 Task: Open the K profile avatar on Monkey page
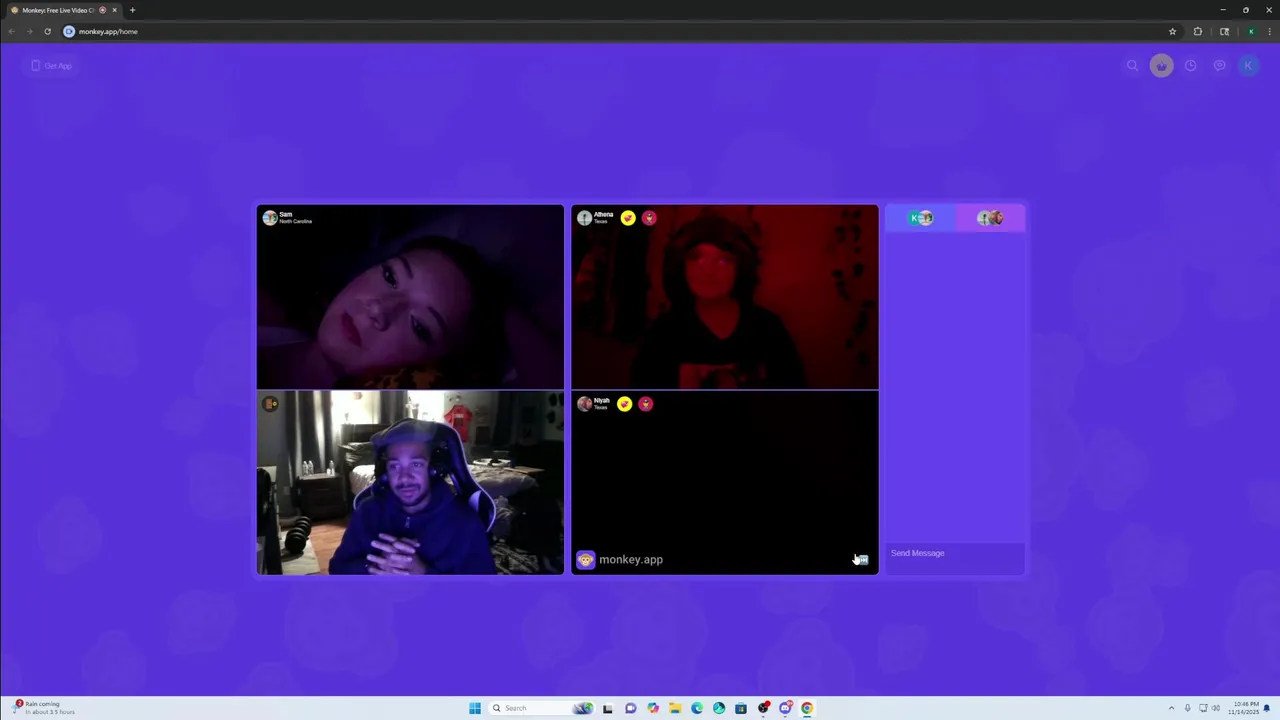coord(1247,66)
